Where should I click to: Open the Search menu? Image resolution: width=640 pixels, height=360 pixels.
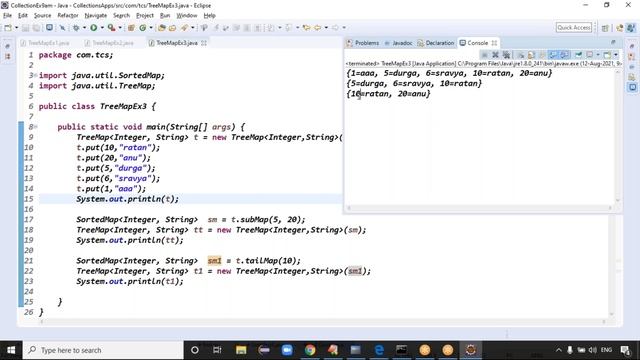pyautogui.click(x=121, y=16)
